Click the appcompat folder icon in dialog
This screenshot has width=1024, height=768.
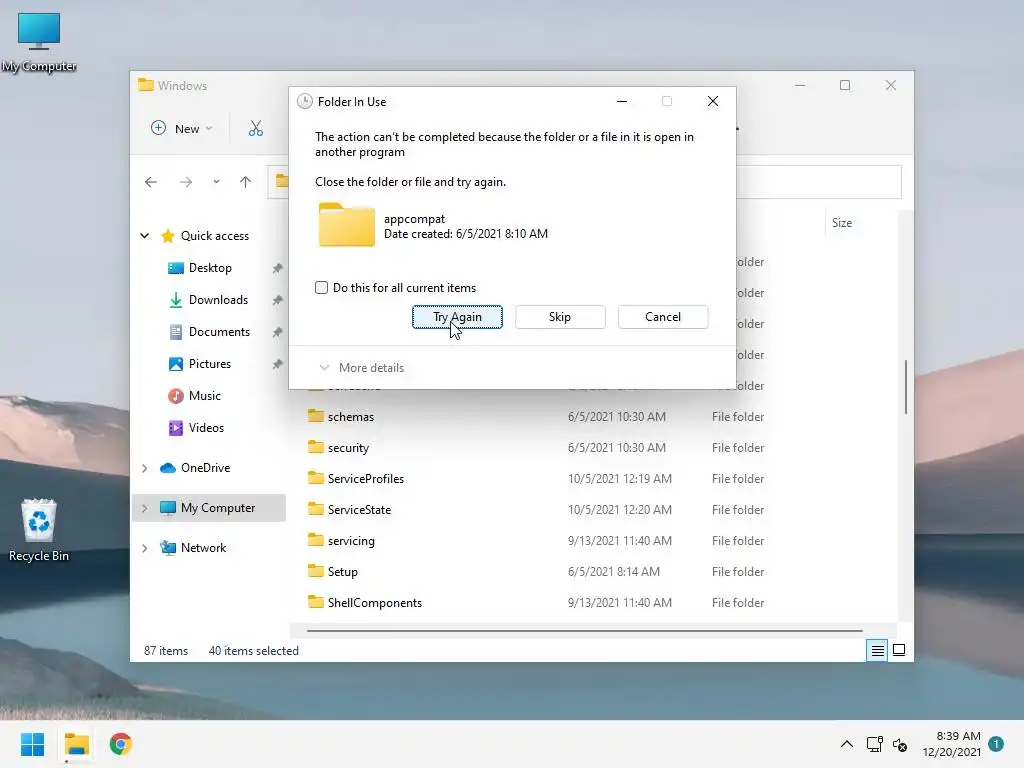click(x=347, y=225)
